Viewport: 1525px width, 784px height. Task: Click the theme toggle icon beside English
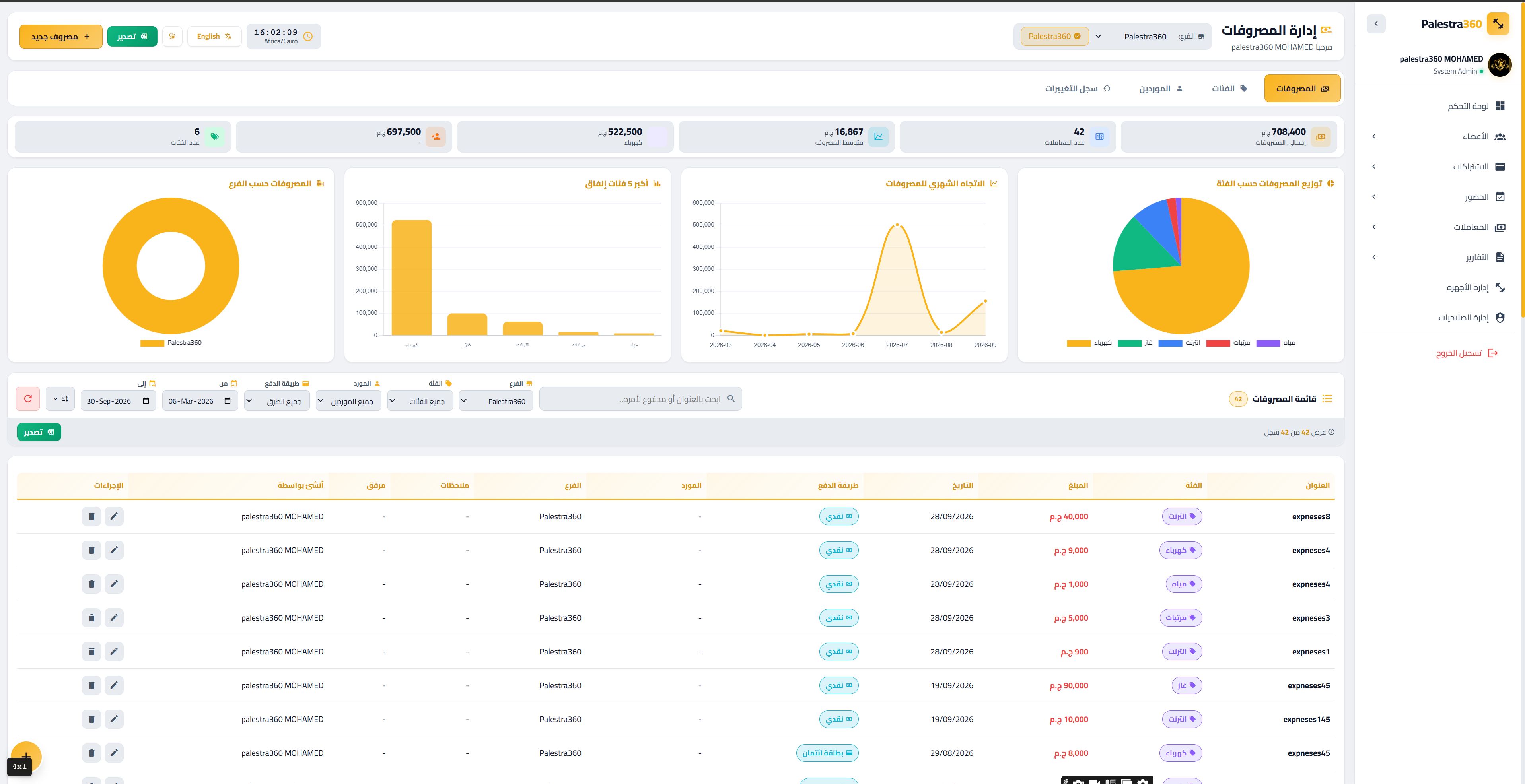coord(172,36)
